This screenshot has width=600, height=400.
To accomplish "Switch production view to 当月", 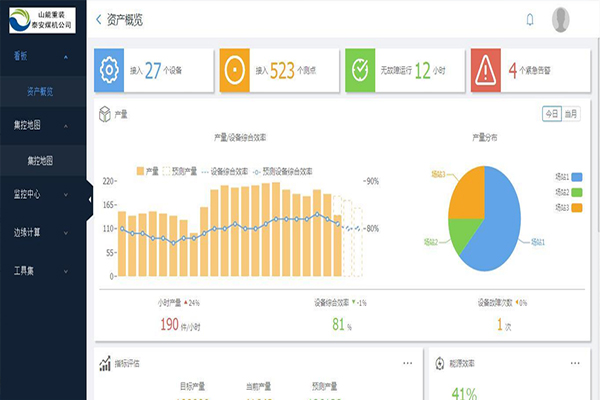I will pyautogui.click(x=571, y=114).
